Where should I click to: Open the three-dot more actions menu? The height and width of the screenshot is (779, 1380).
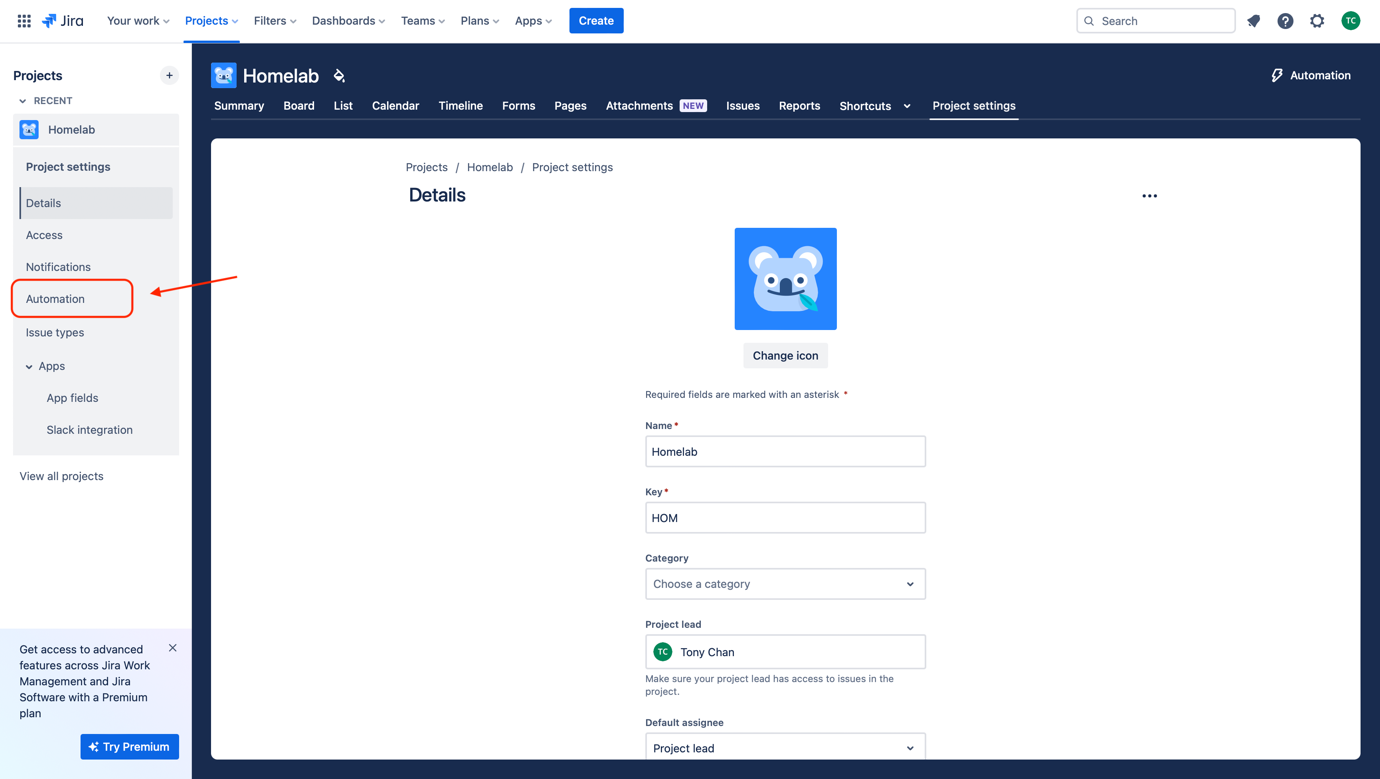point(1149,196)
